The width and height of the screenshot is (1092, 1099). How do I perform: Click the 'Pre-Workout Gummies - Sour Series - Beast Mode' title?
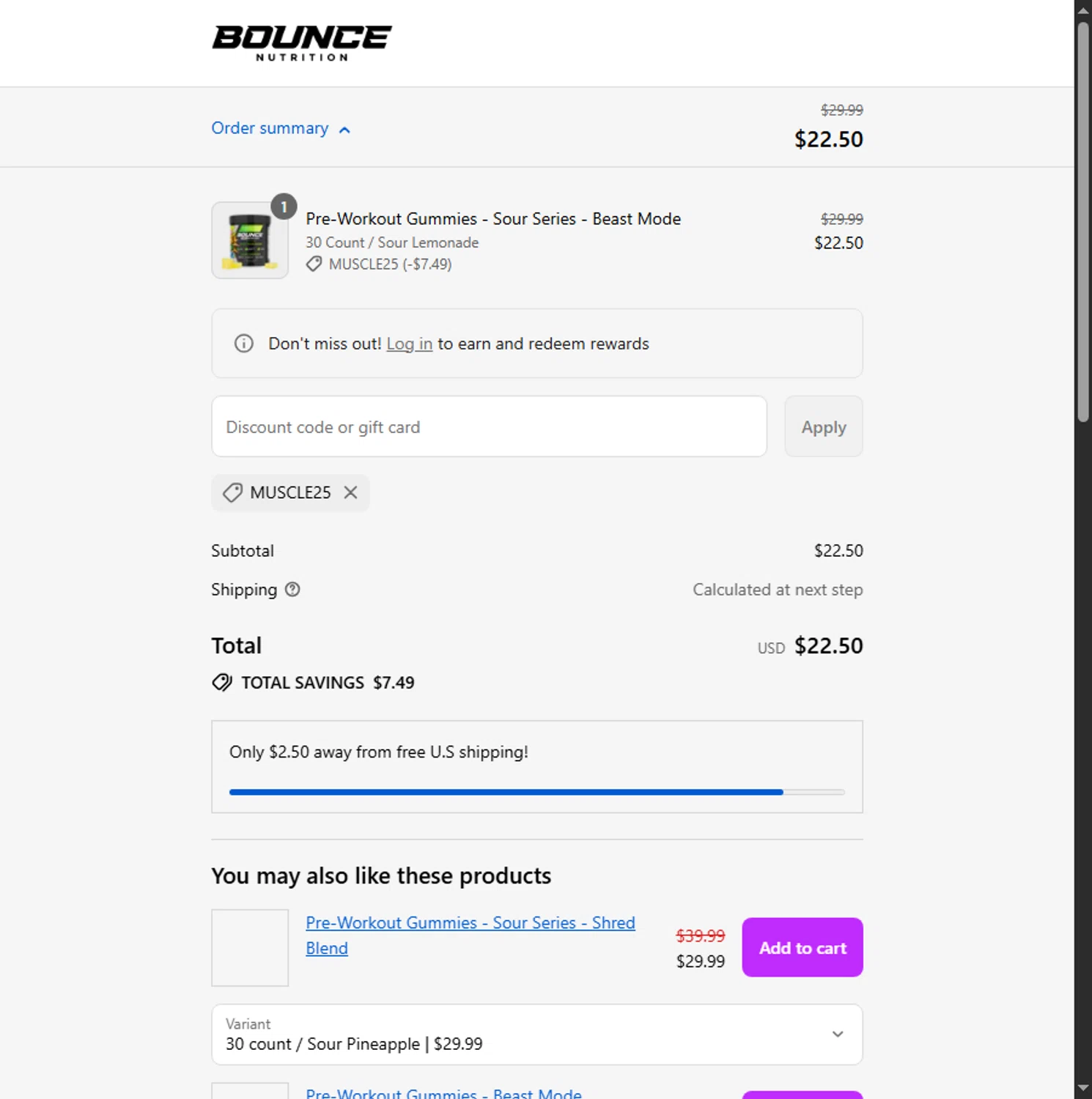493,218
